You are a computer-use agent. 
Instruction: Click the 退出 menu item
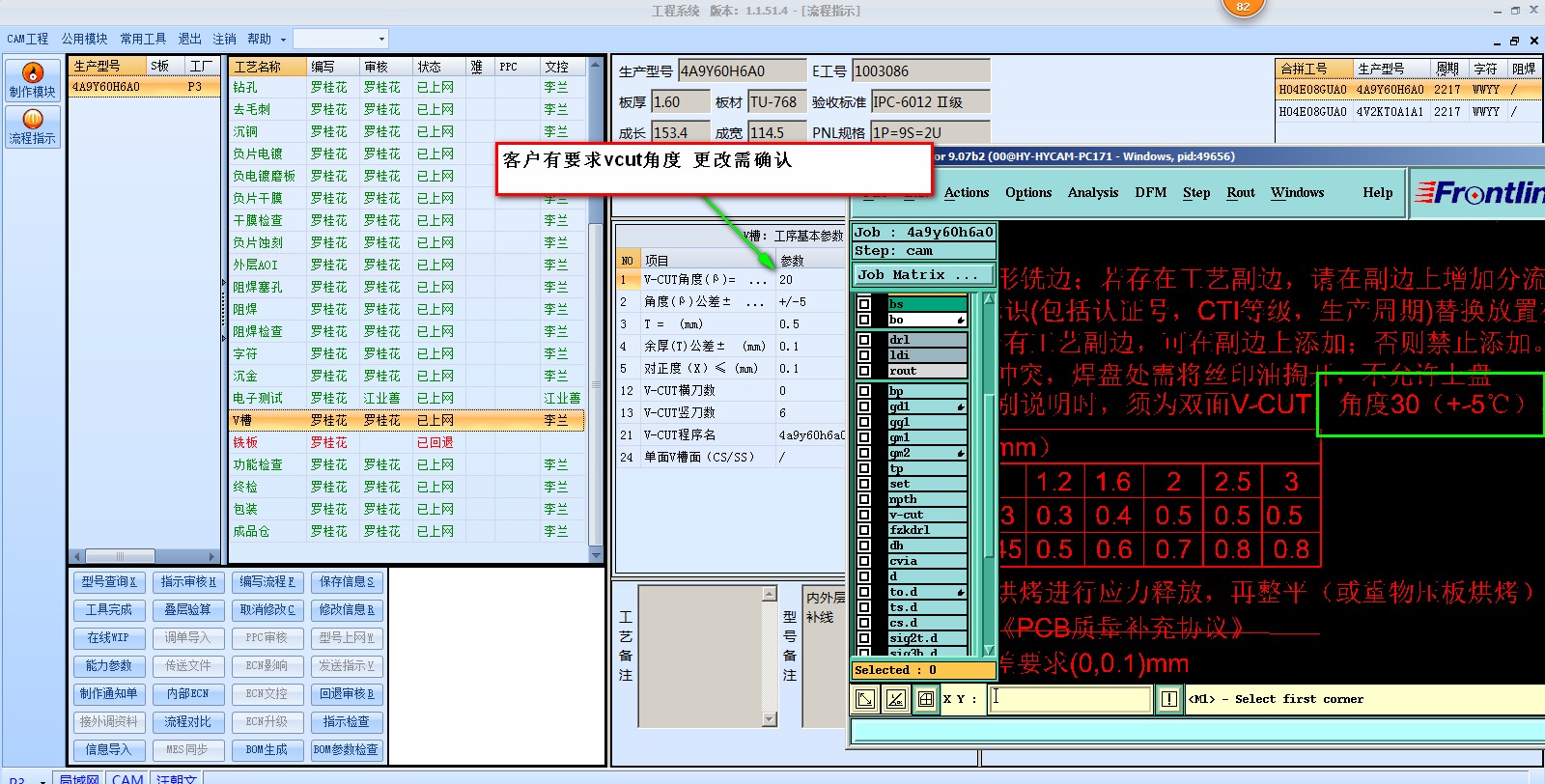click(x=190, y=39)
